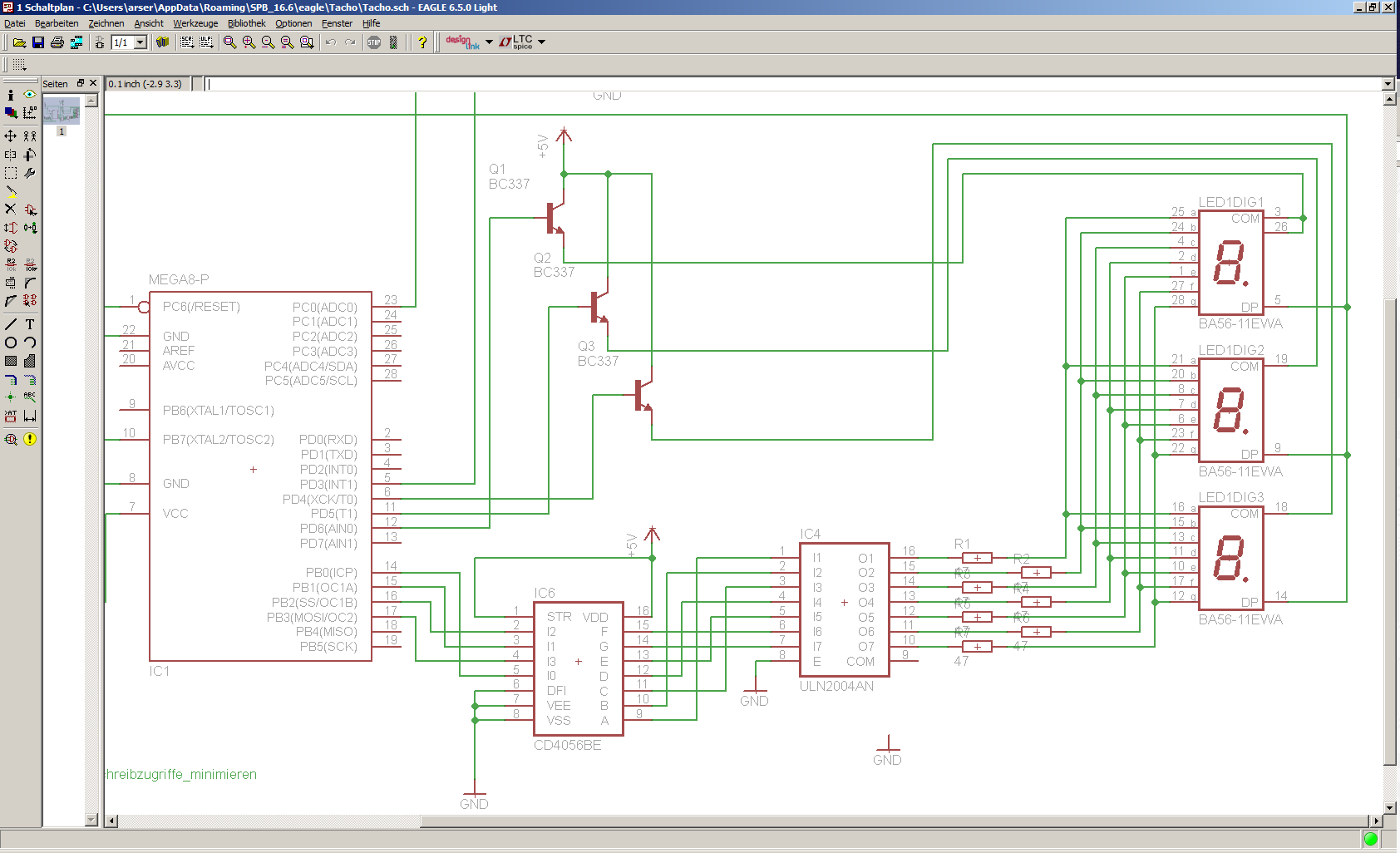The image size is (1400, 853).
Task: Select the Move tool
Action: point(11,136)
